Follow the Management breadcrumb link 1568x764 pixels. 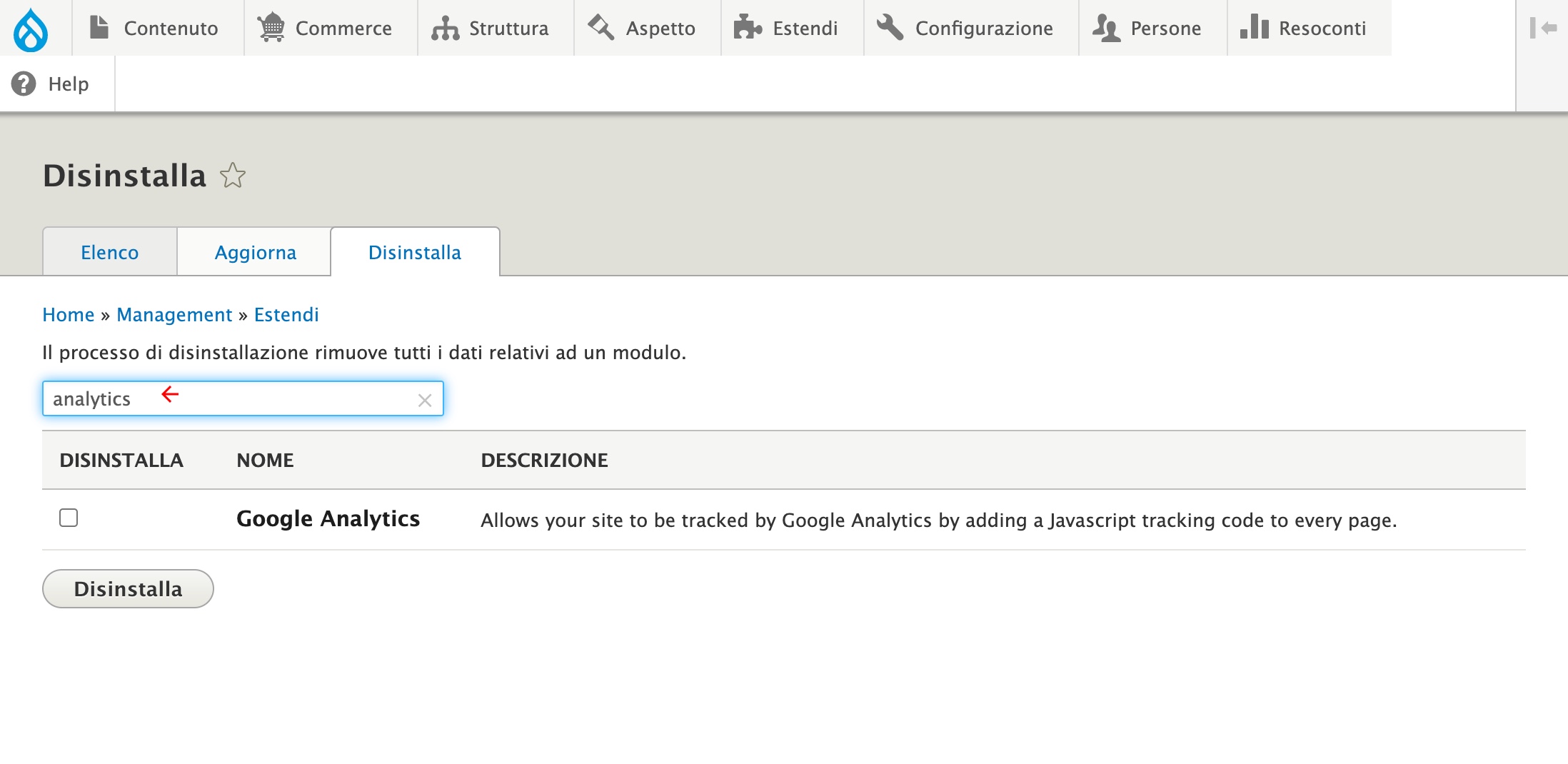click(174, 315)
